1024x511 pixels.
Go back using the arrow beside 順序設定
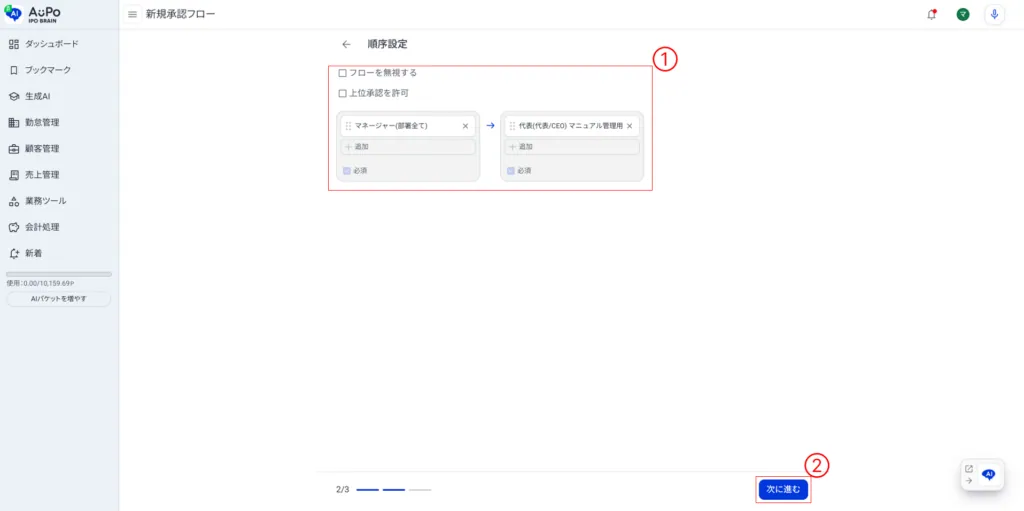[x=346, y=44]
